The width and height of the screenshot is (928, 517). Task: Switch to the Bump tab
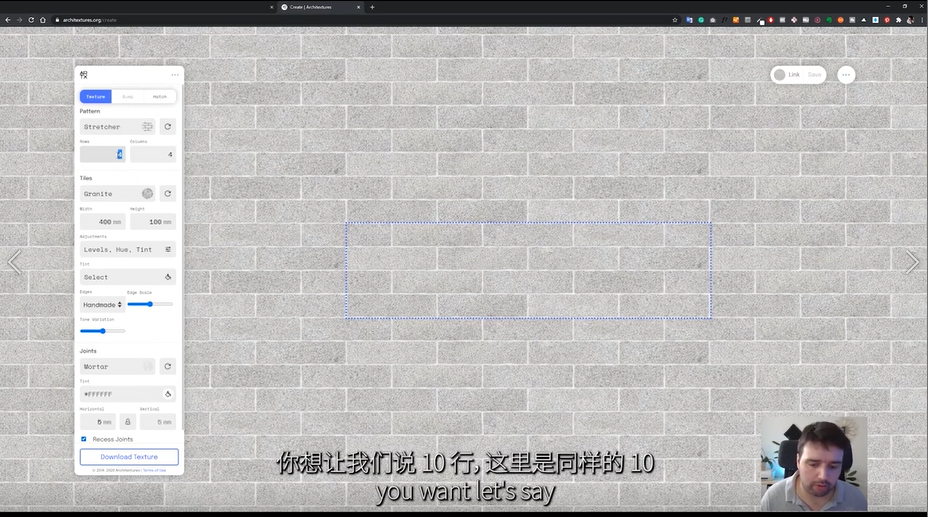point(128,96)
